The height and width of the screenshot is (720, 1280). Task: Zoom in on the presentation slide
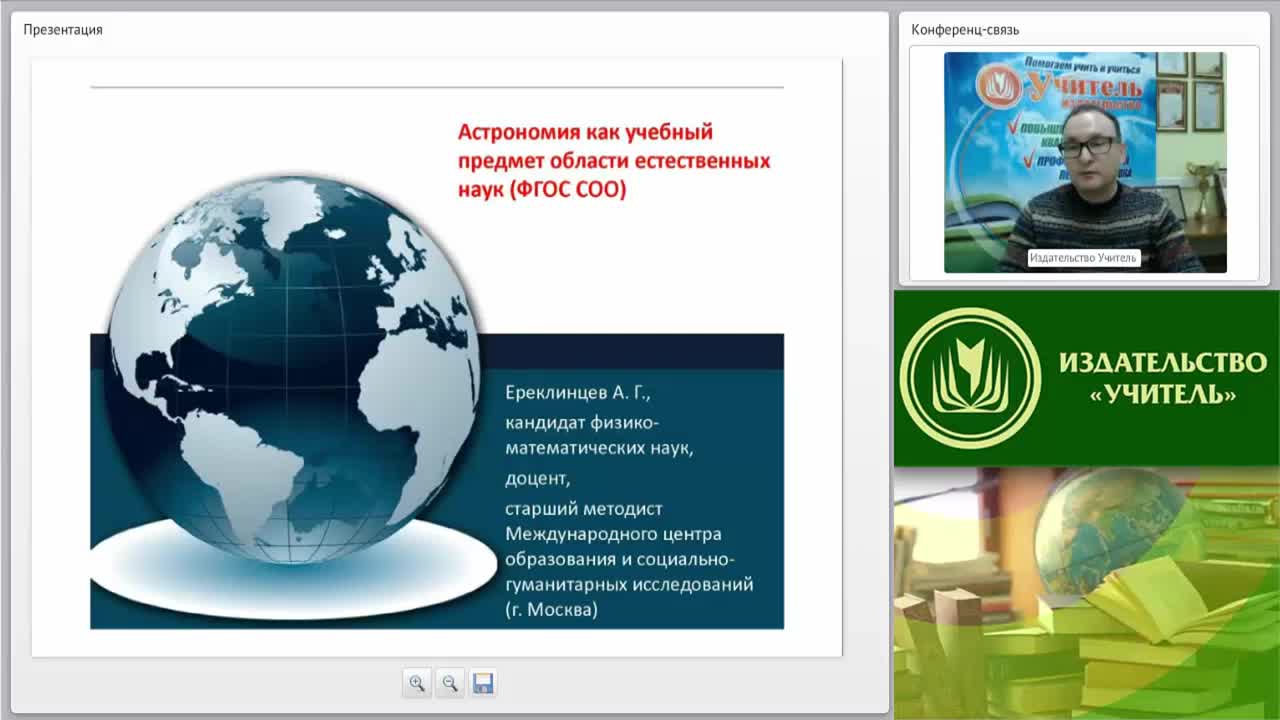(417, 683)
